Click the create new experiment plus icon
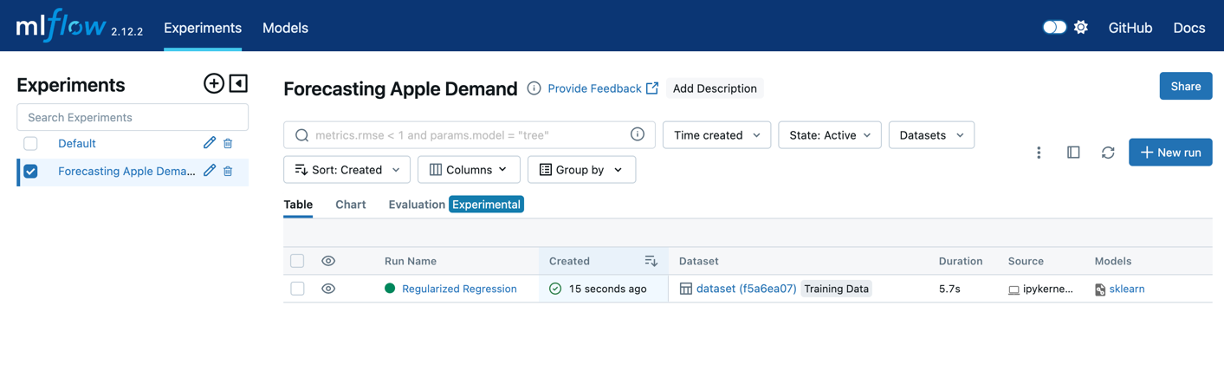This screenshot has width=1224, height=384. click(213, 84)
